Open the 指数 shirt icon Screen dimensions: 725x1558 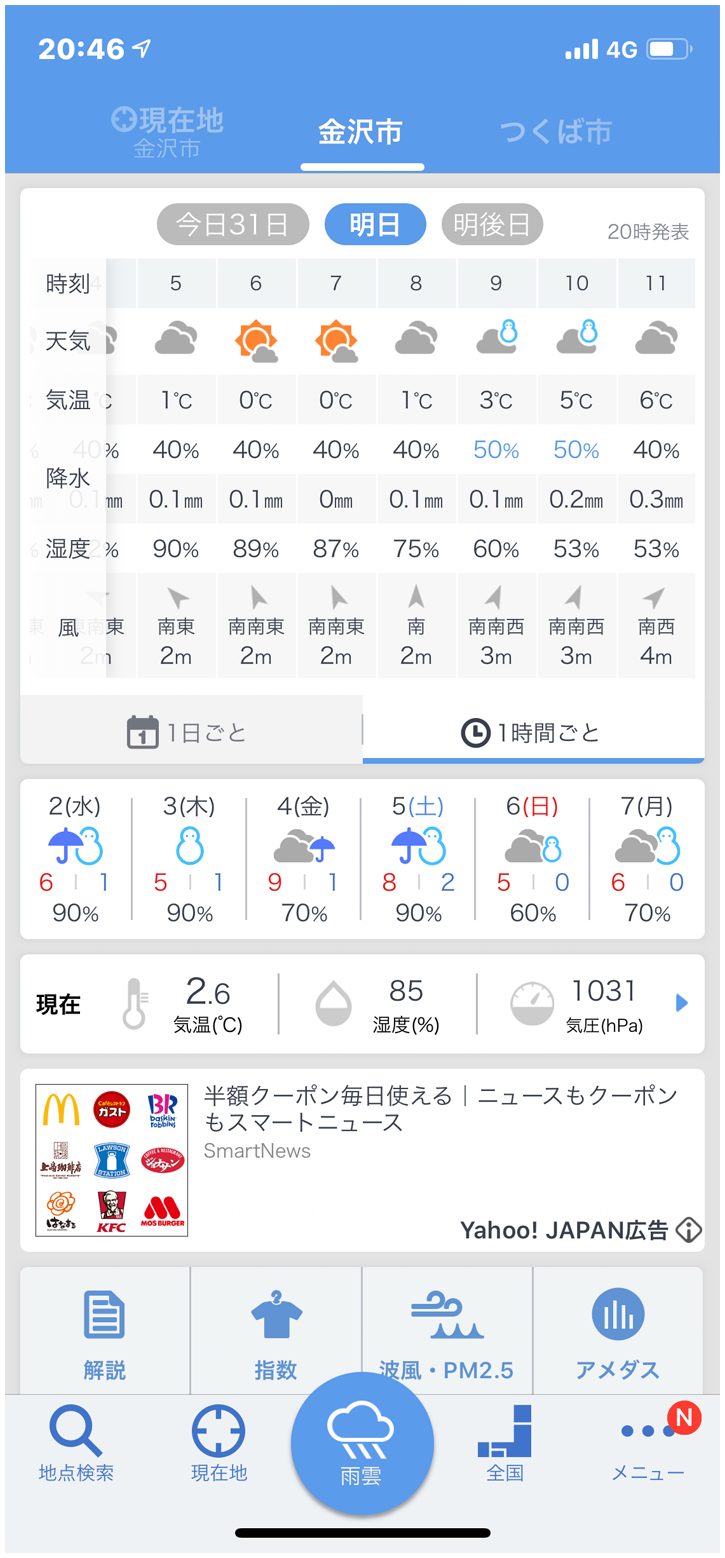(276, 1316)
